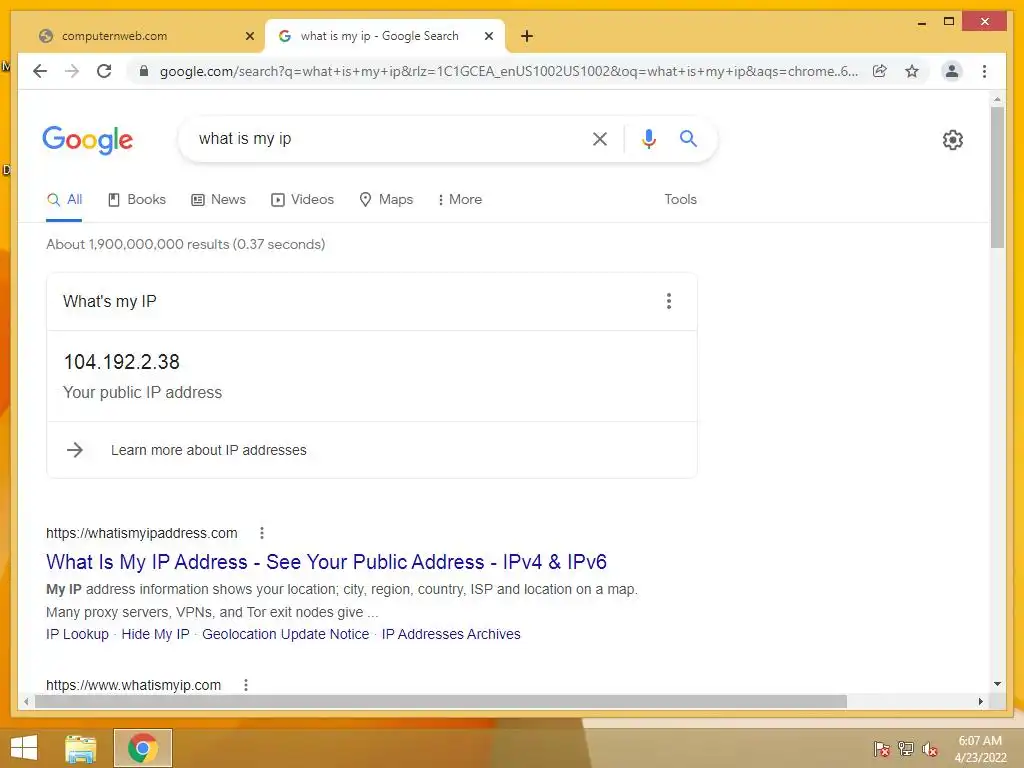
Task: Bookmark this page with the star icon
Action: 912,71
